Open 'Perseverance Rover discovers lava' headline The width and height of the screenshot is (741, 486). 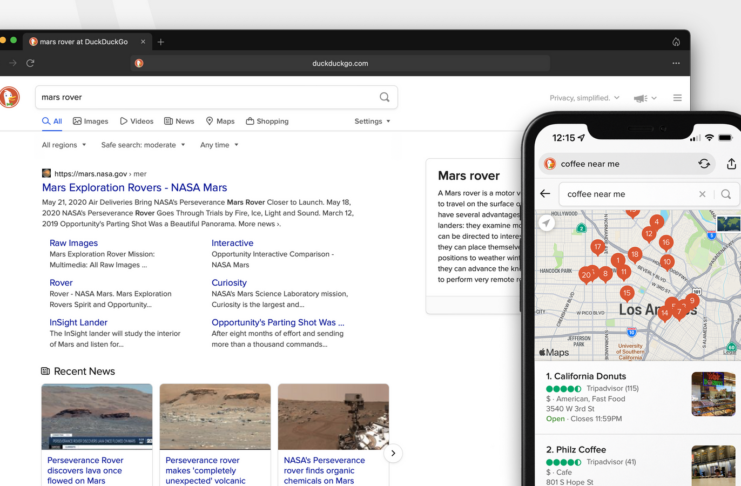[85, 470]
